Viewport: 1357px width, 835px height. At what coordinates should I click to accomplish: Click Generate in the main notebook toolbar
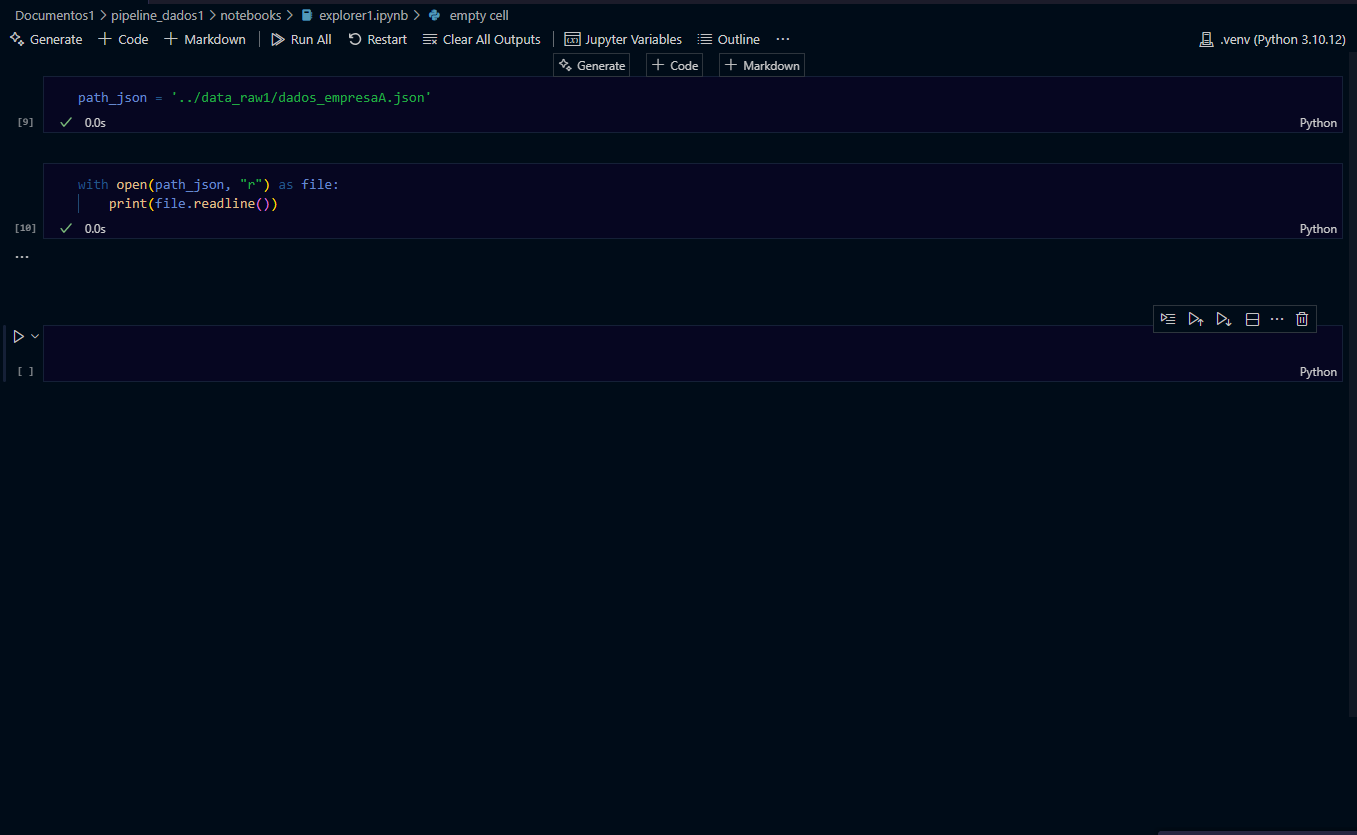pos(46,39)
